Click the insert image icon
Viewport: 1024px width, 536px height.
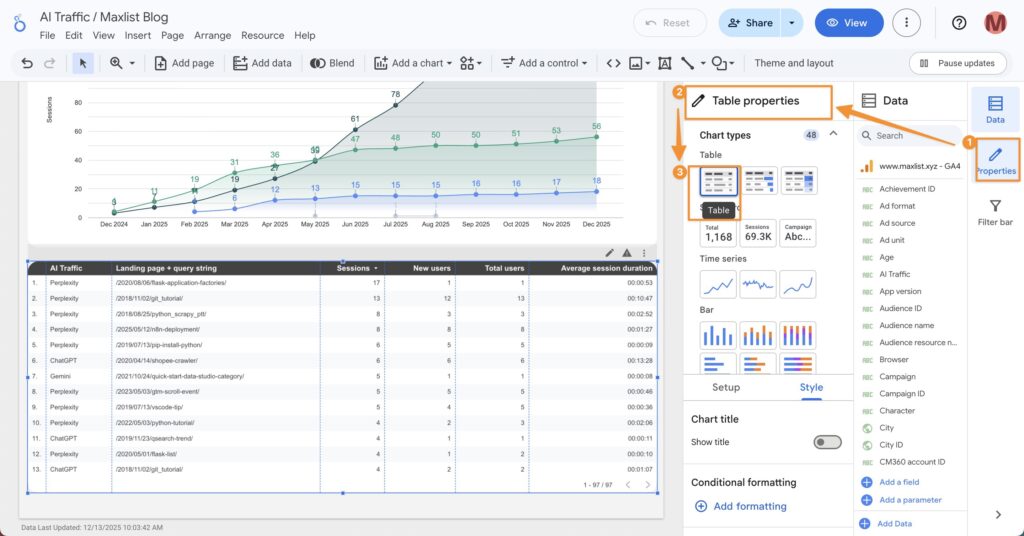point(635,63)
